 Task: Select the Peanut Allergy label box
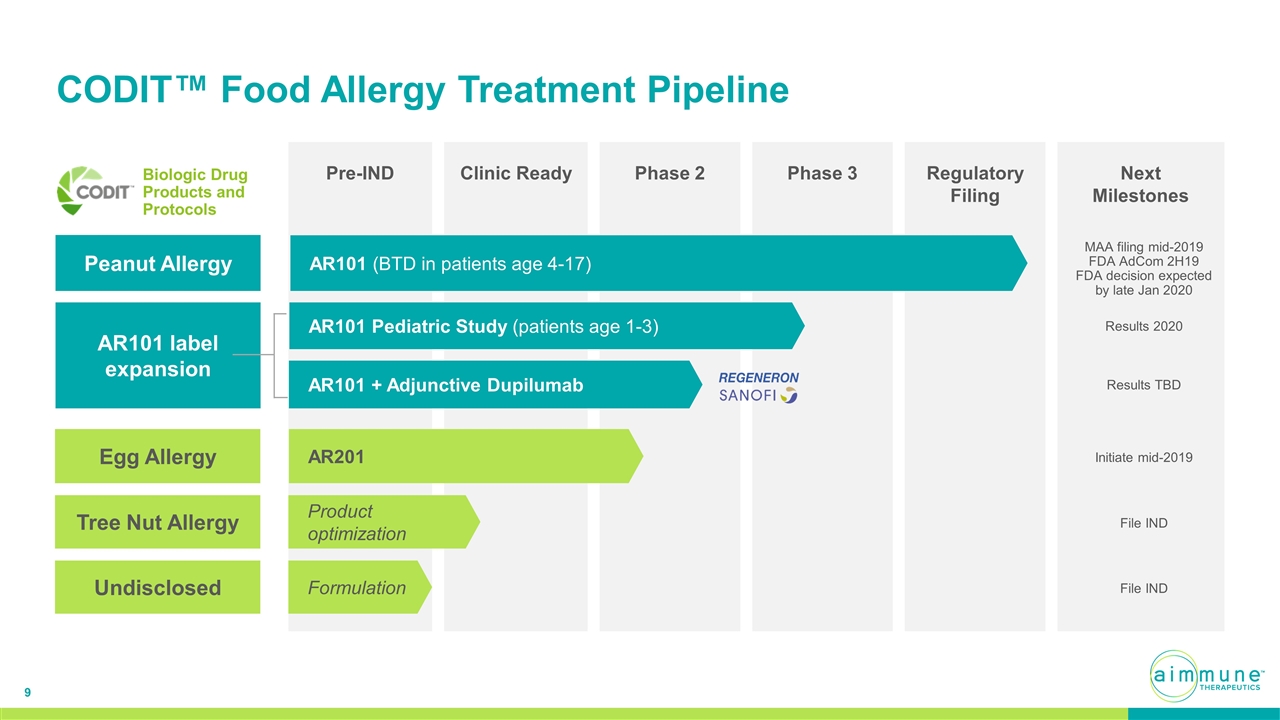[158, 264]
